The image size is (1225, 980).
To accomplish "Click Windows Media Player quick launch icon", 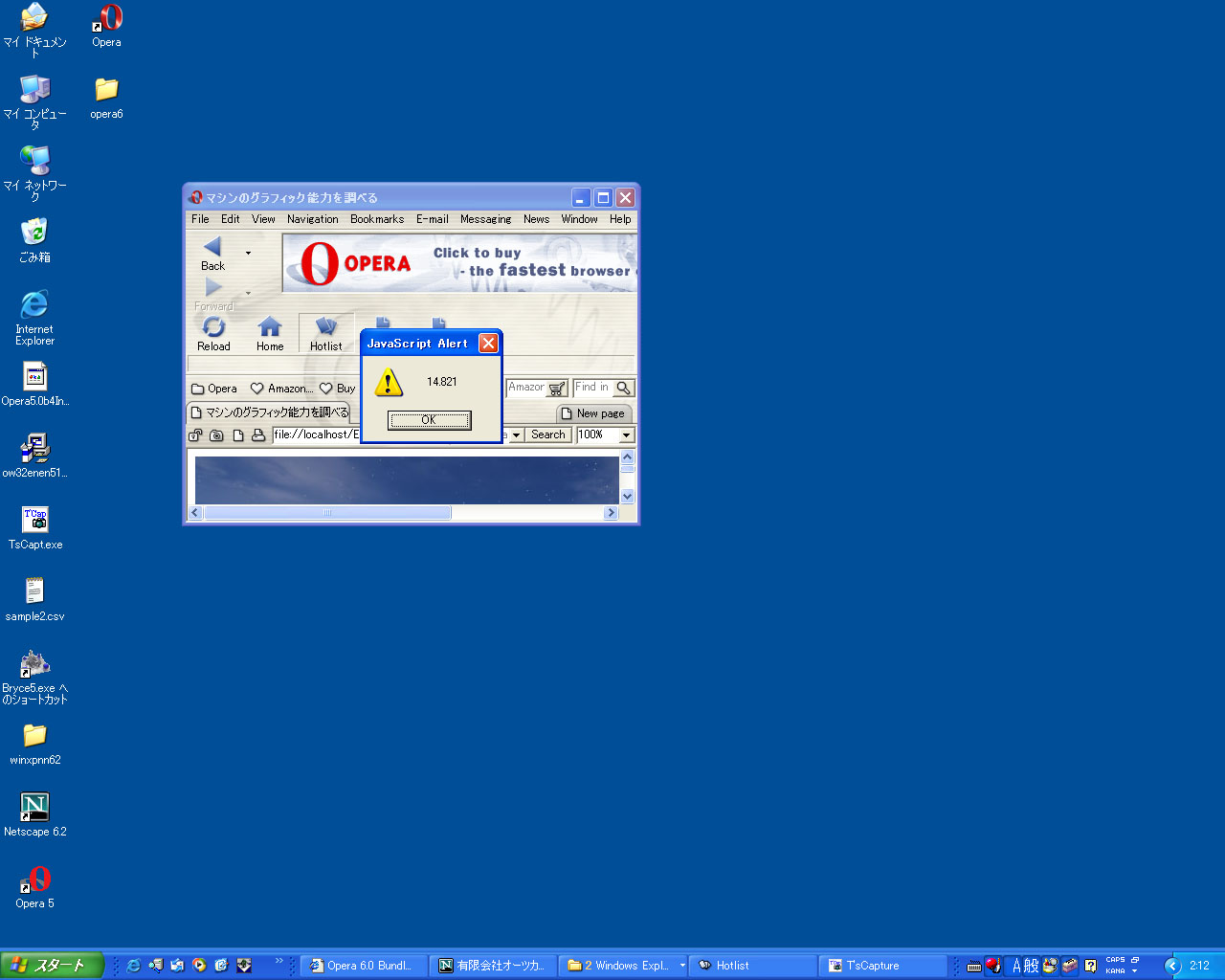I will pyautogui.click(x=199, y=966).
